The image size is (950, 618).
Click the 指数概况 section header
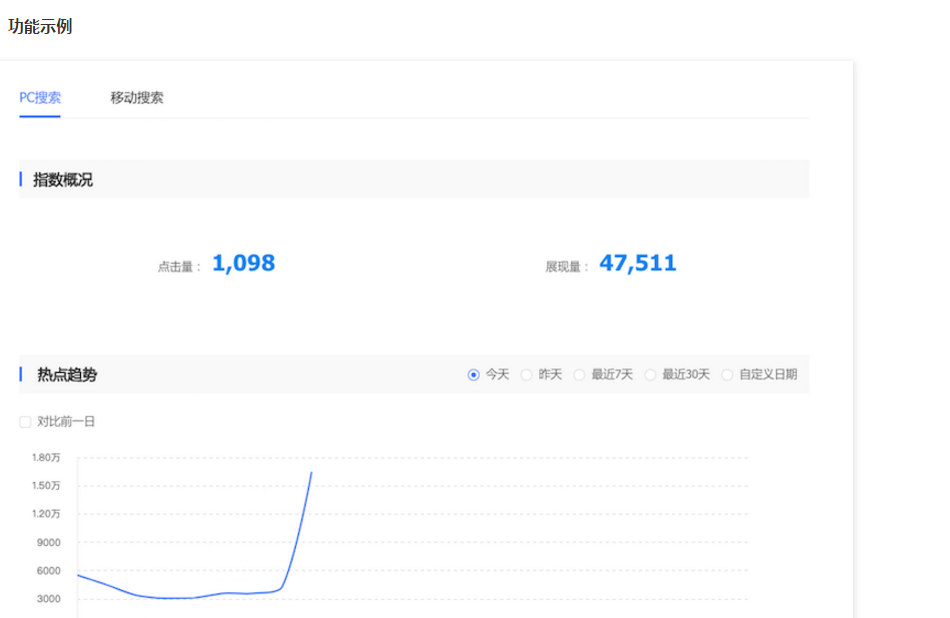point(63,180)
